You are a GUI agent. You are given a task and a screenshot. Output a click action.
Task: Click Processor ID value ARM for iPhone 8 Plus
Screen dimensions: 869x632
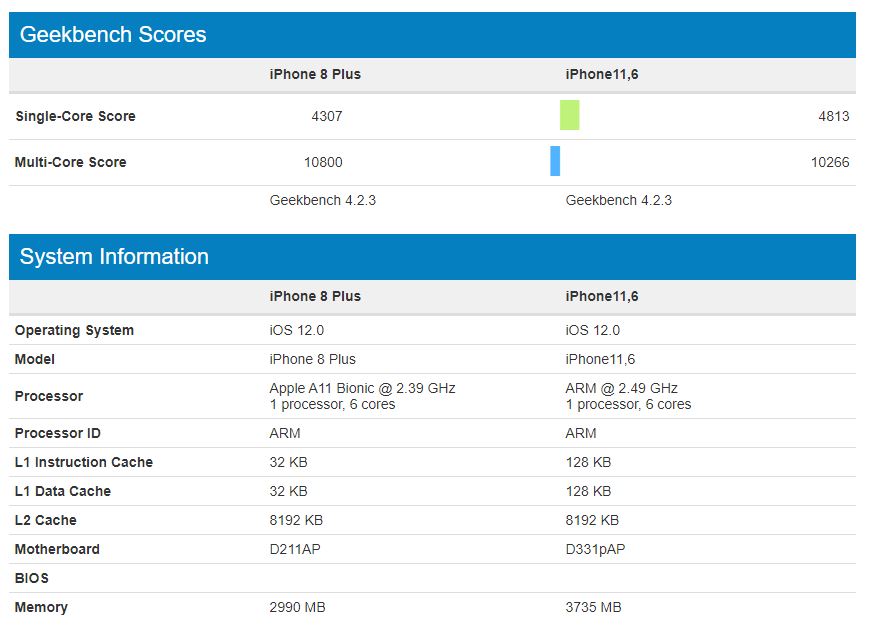(285, 434)
